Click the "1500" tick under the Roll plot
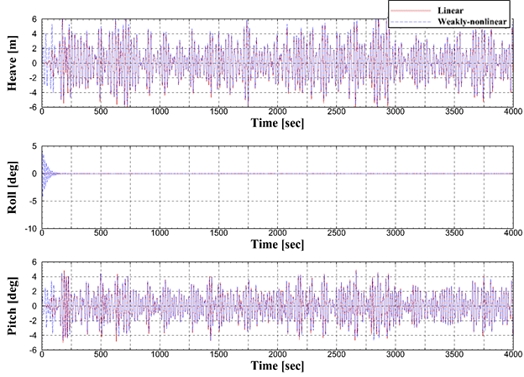524x377 pixels. 219,233
